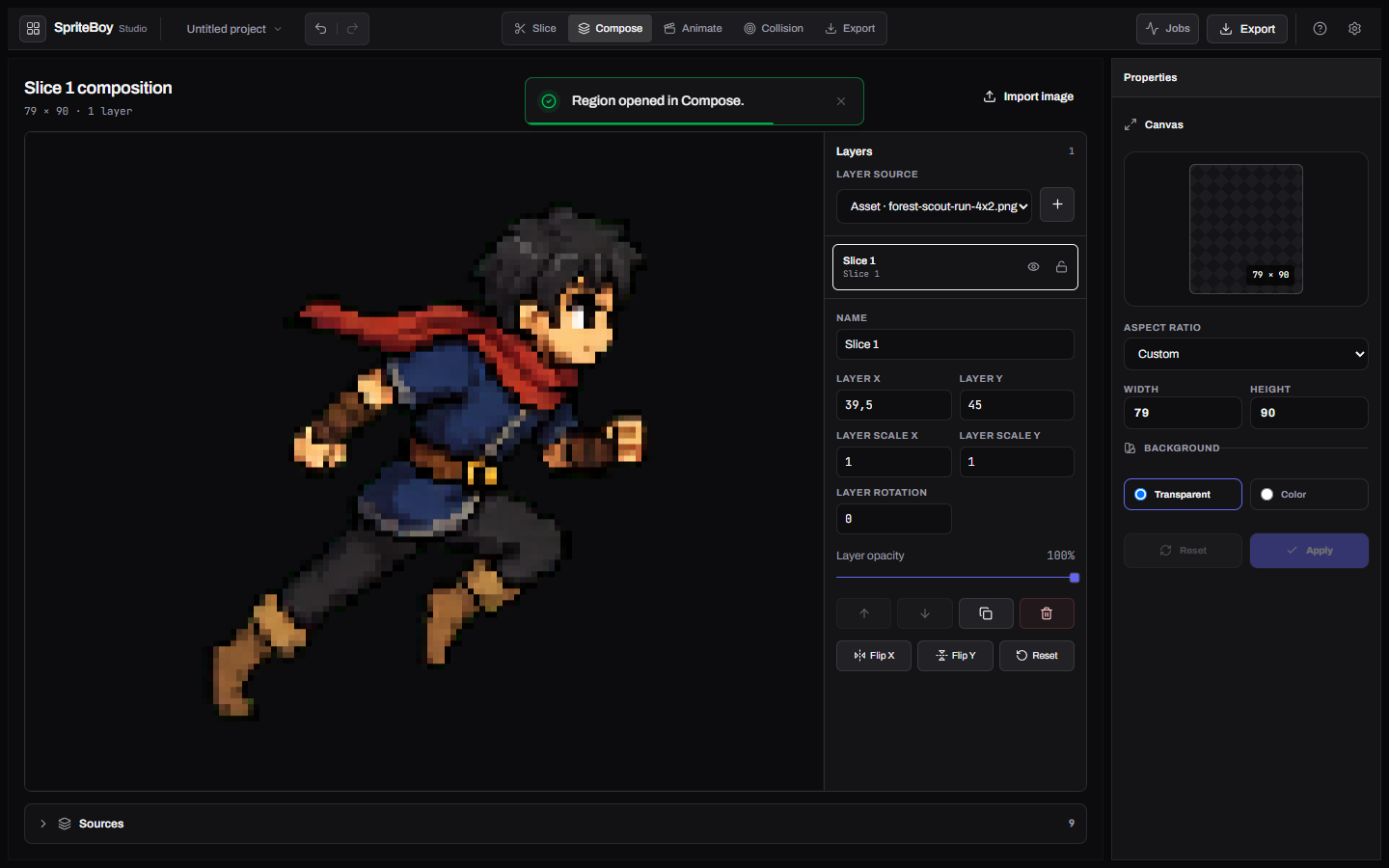1389x868 pixels.
Task: Toggle Slice 1 layer visibility eye
Action: (x=1033, y=267)
